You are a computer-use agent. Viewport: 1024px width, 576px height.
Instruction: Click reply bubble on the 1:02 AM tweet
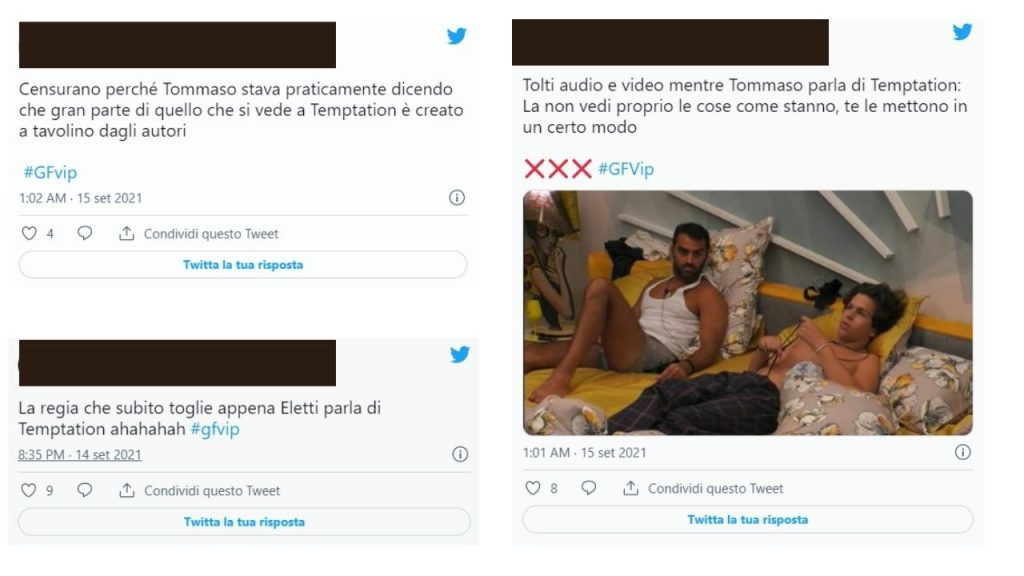coord(85,234)
